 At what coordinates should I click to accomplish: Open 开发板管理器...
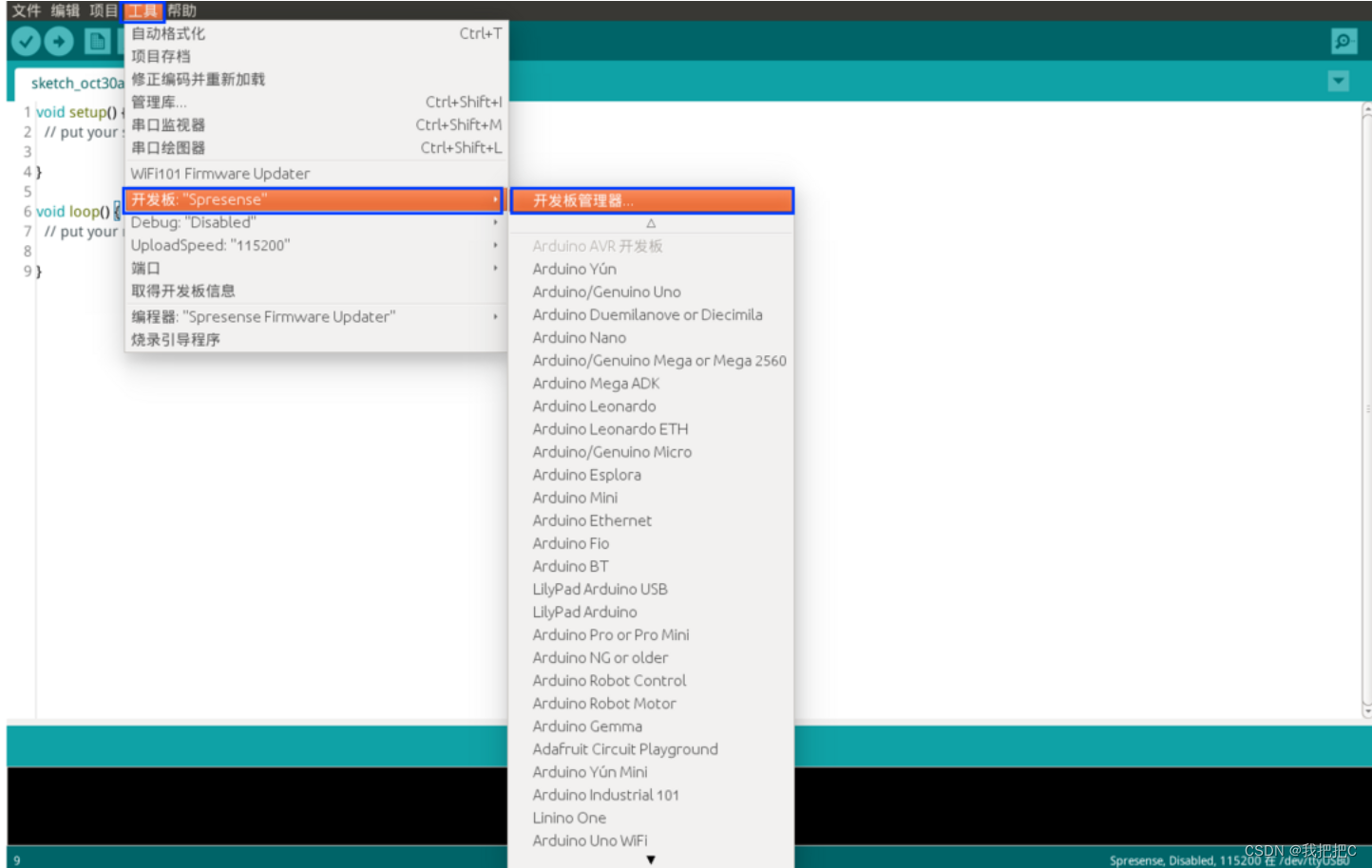[x=652, y=200]
